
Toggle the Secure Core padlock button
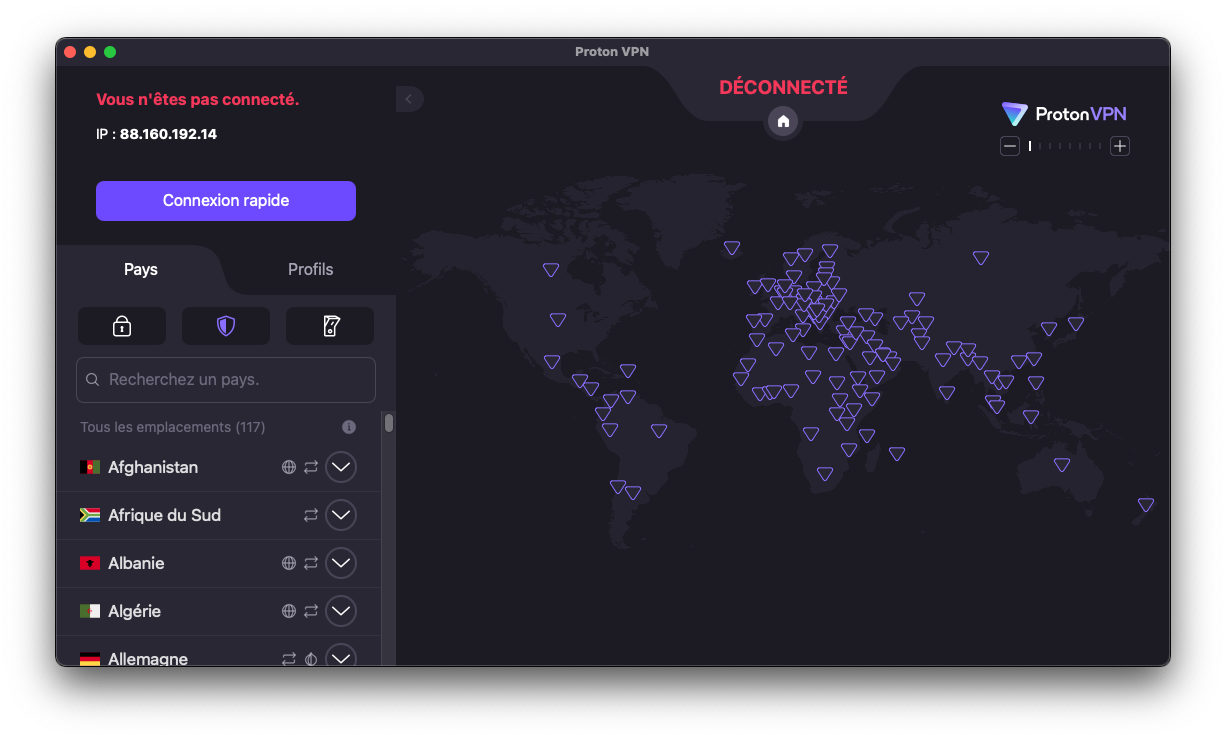coord(122,326)
